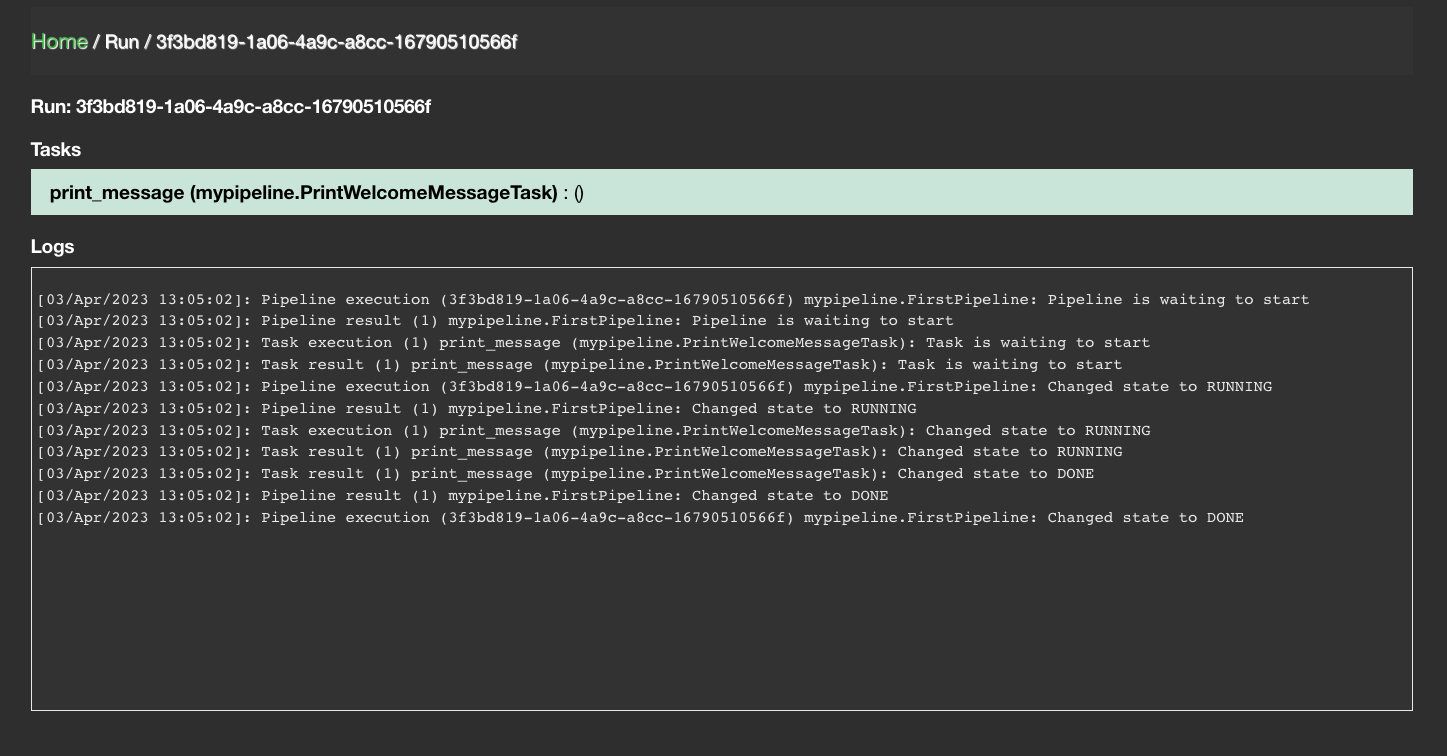1447x756 pixels.
Task: Click the Logs section heading
Action: 53,247
